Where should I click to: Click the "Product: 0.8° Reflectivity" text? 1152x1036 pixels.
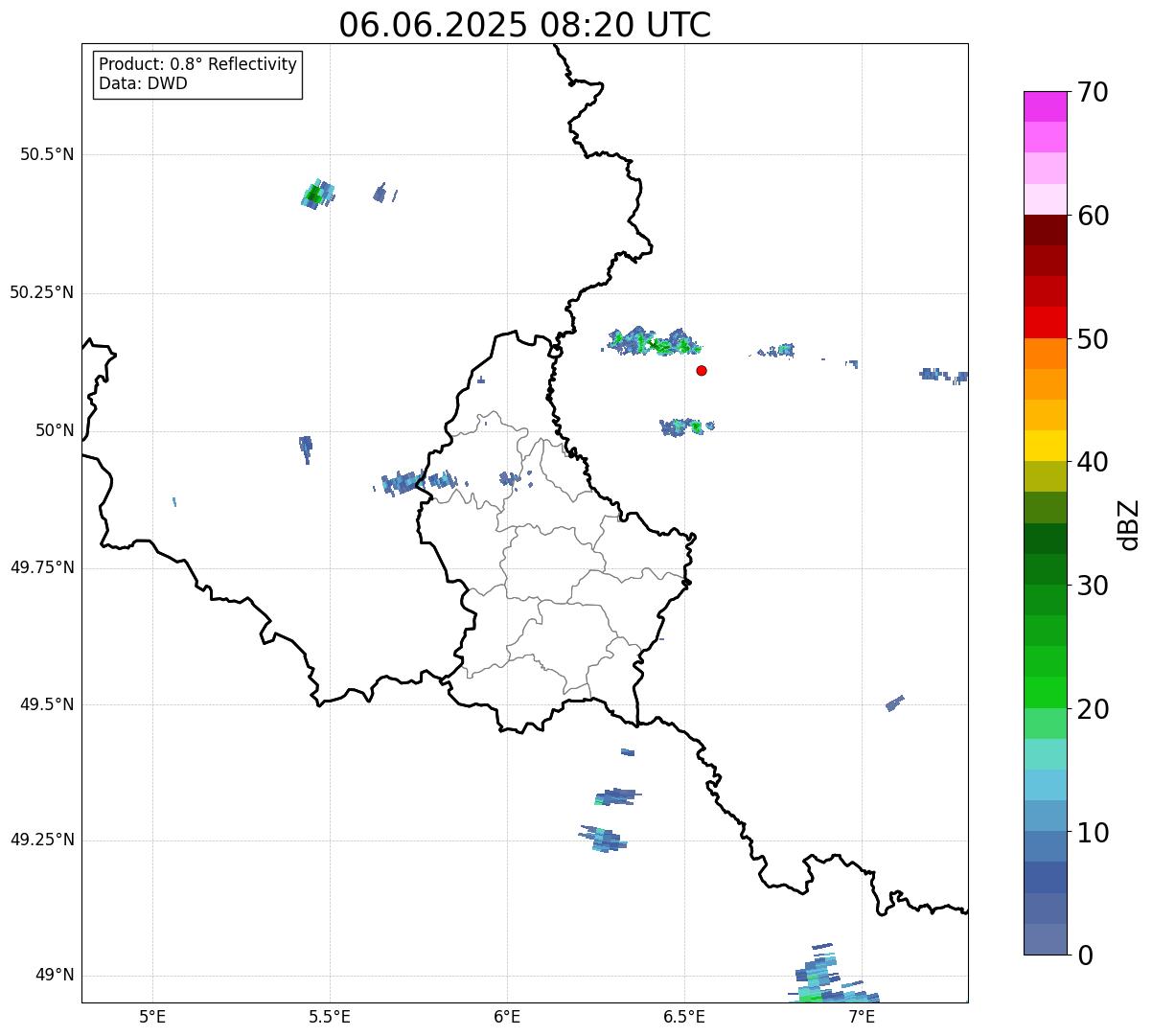pyautogui.click(x=198, y=64)
